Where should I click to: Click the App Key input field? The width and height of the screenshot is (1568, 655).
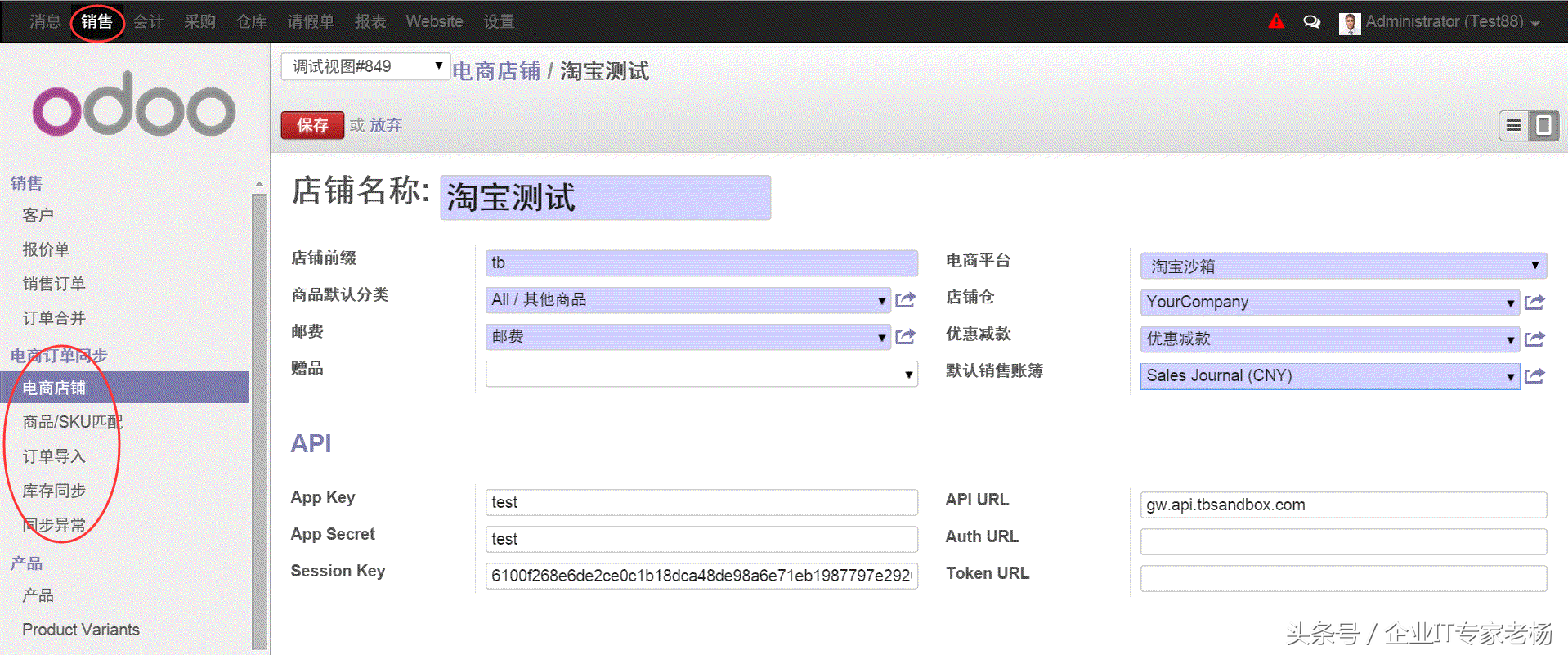pos(701,502)
